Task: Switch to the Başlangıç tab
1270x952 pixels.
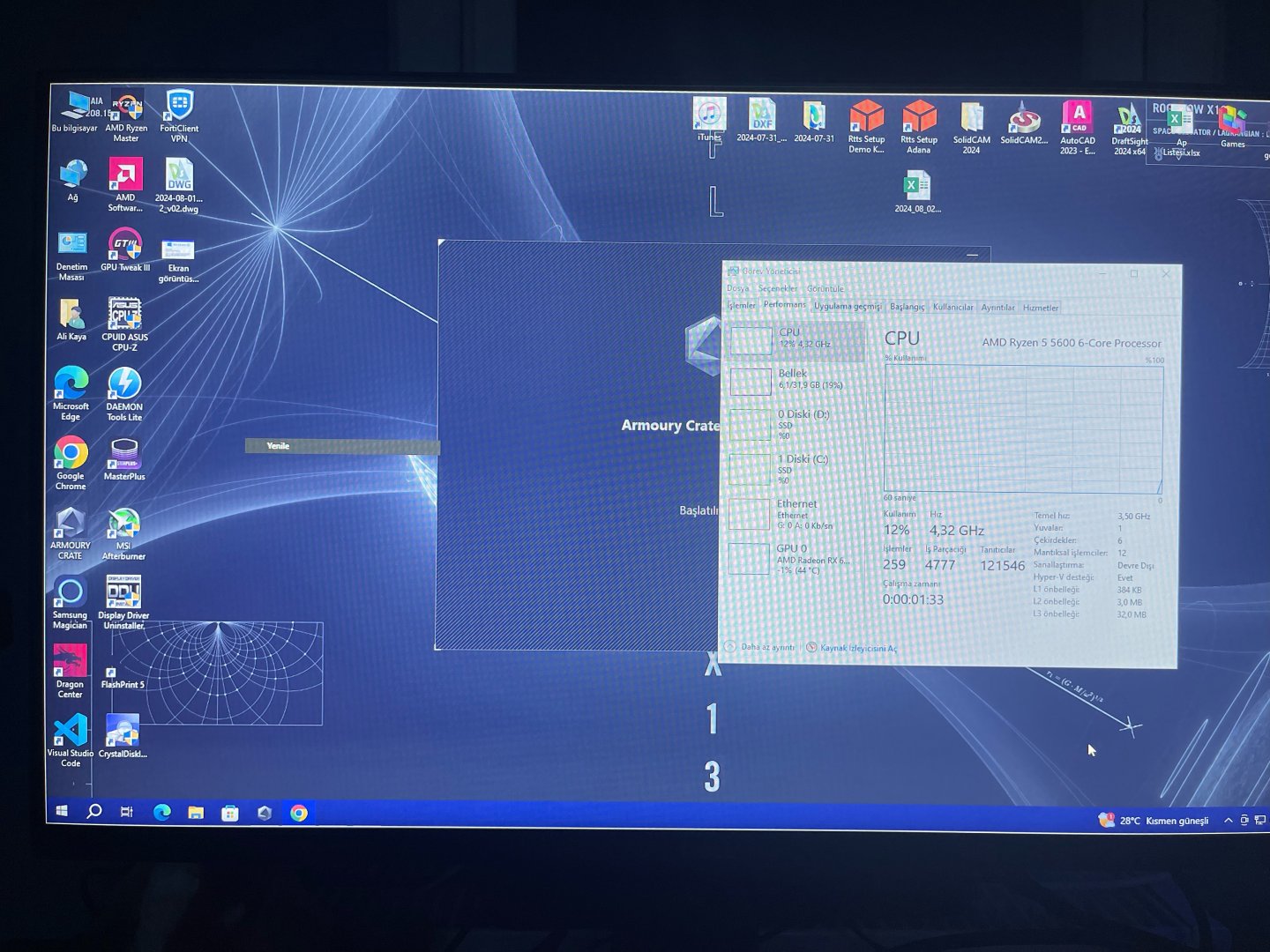Action: 907,307
